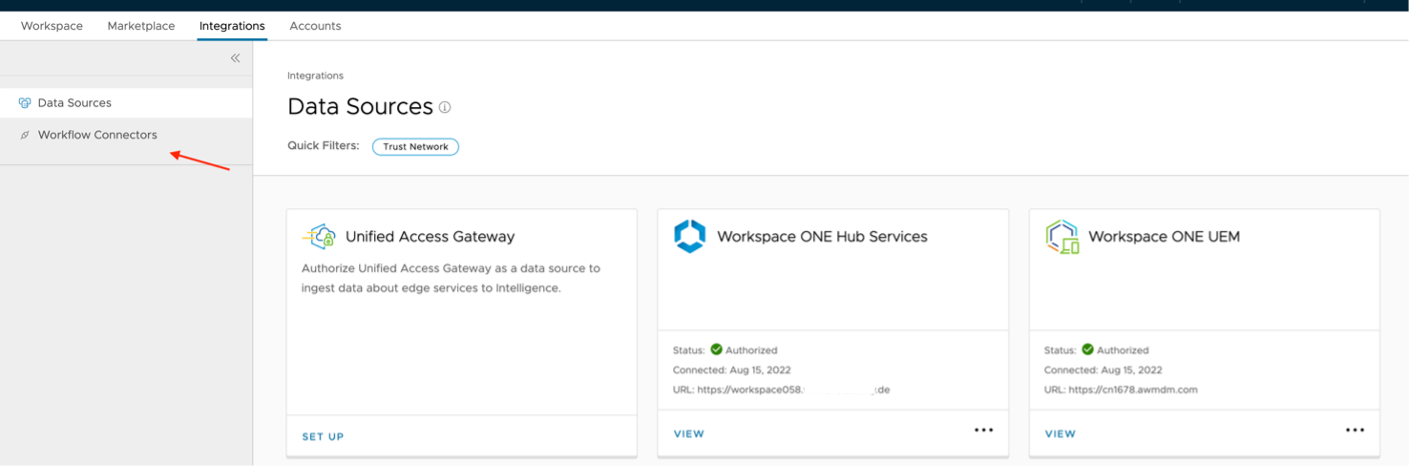Viewport: 1411px width, 470px height.
Task: Click the Unified Access Gateway logo icon
Action: point(319,237)
